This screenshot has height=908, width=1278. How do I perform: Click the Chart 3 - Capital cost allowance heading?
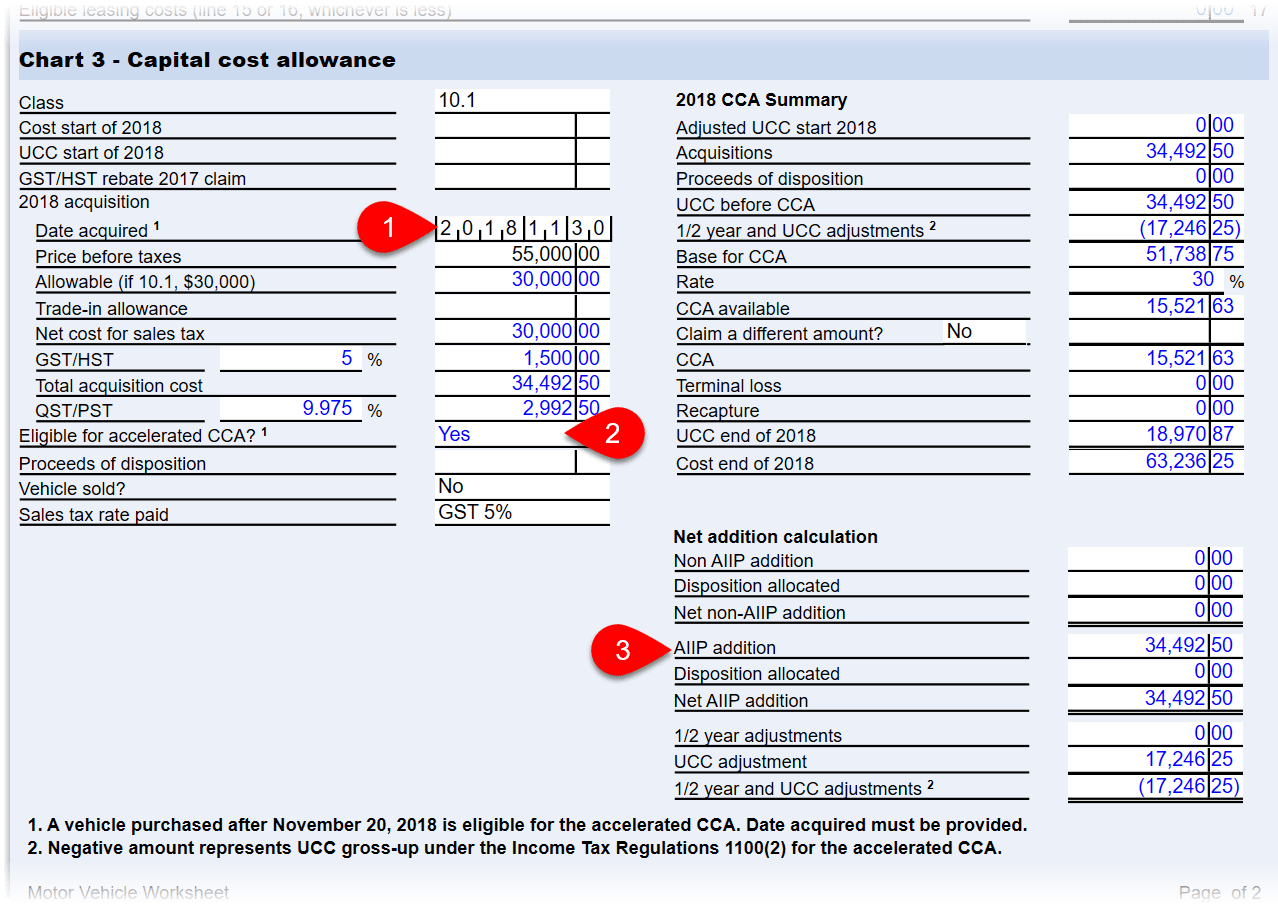207,60
